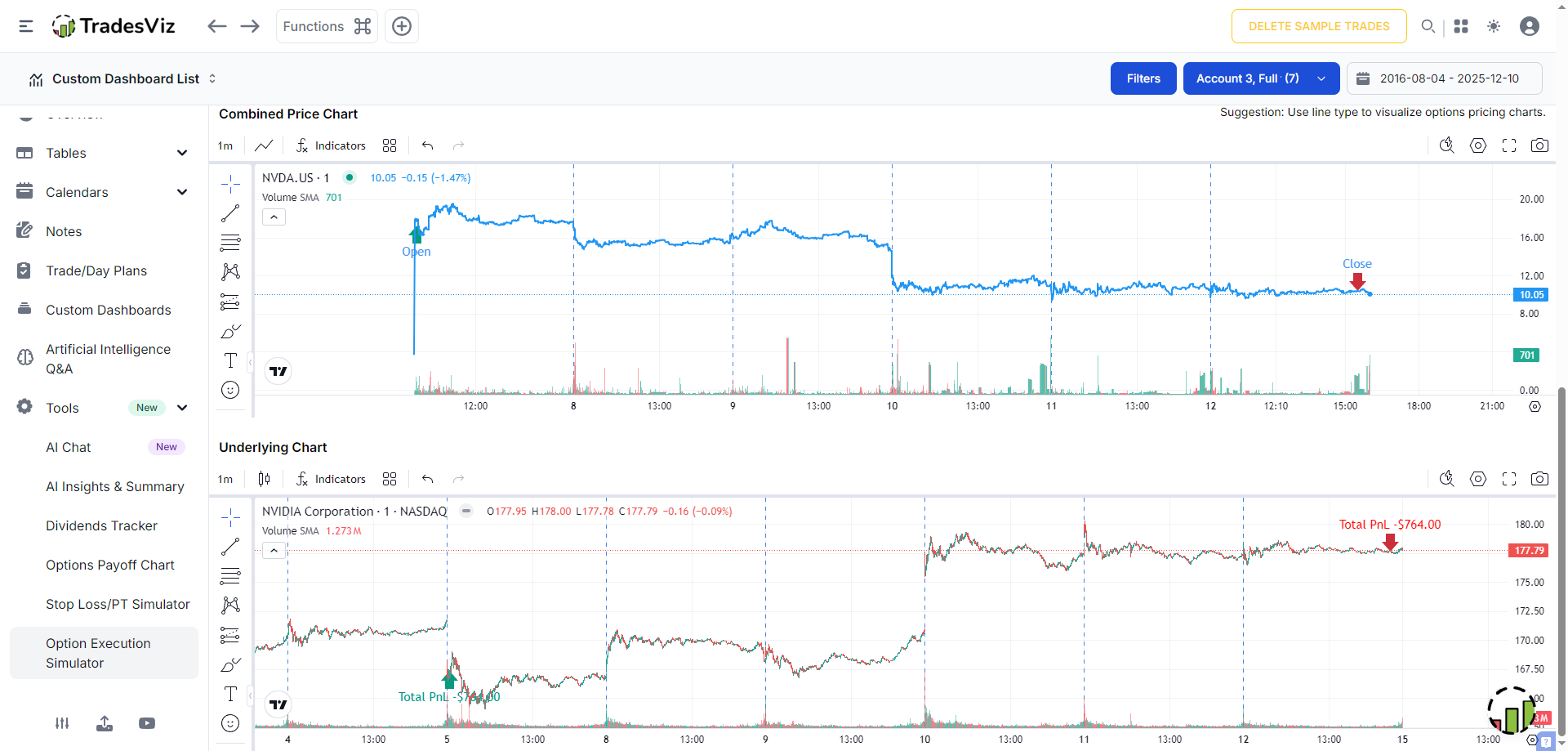The height and width of the screenshot is (751, 1568).
Task: Undo last action in Underlying Chart
Action: [x=427, y=479]
